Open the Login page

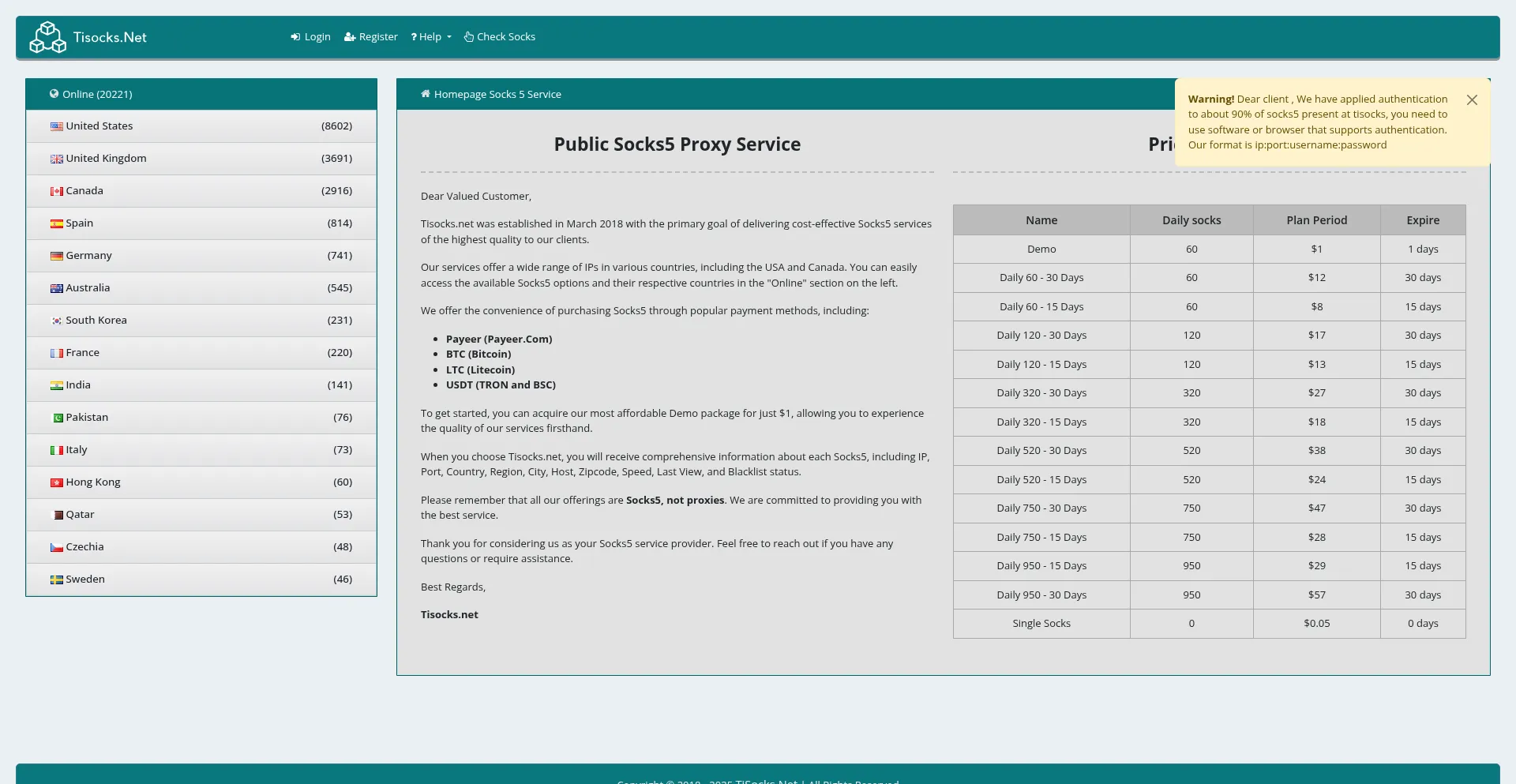click(x=310, y=37)
